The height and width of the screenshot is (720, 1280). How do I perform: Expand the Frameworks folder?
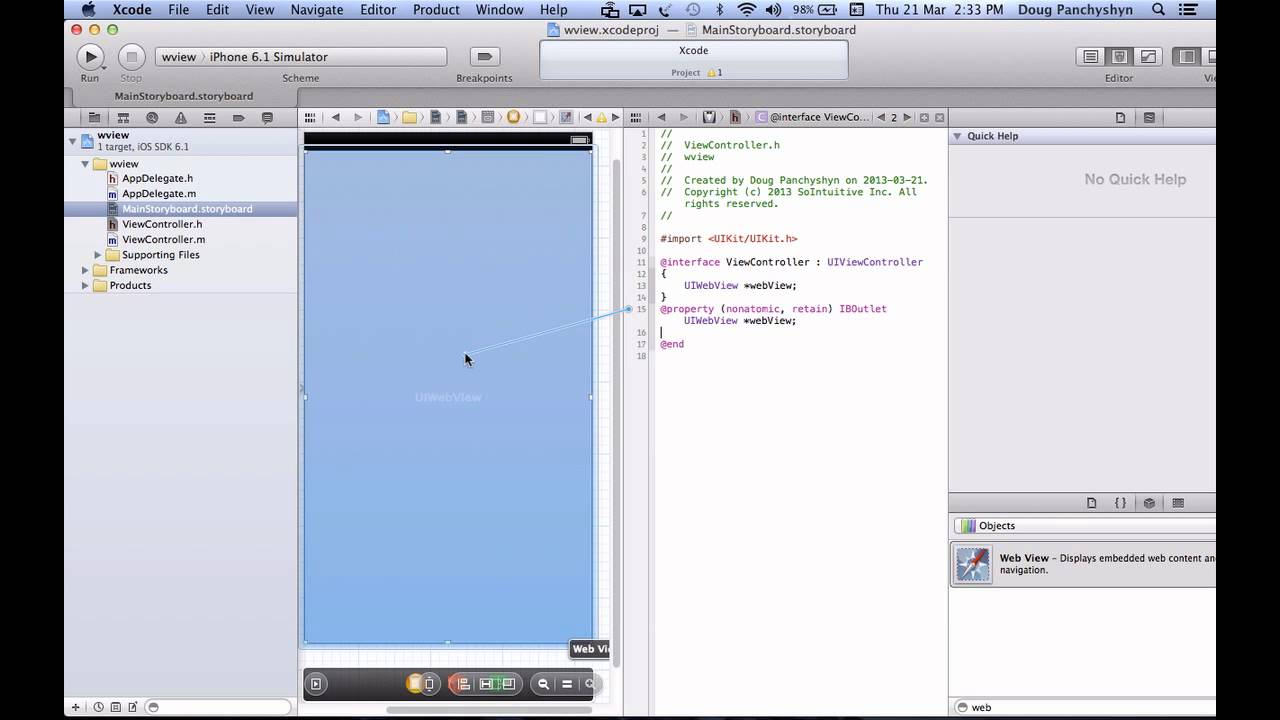[x=86, y=270]
